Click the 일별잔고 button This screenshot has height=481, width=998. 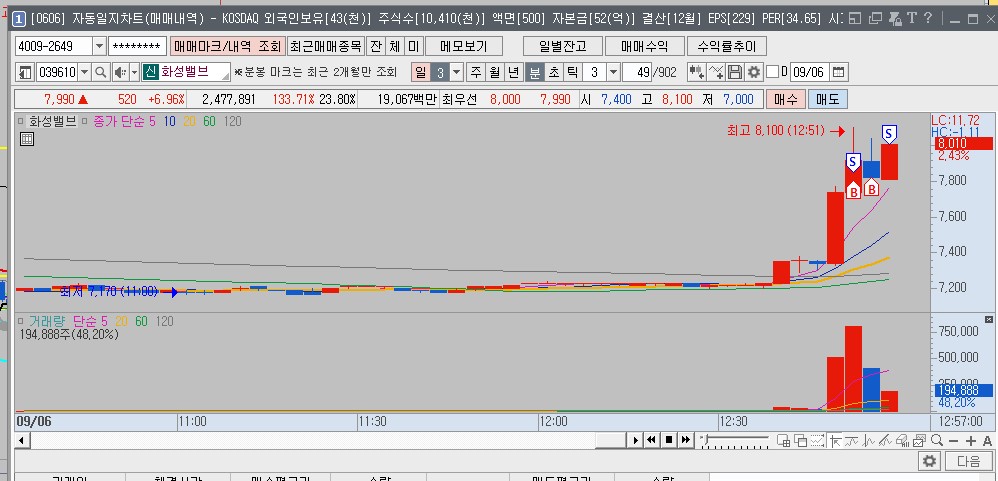pyautogui.click(x=562, y=46)
